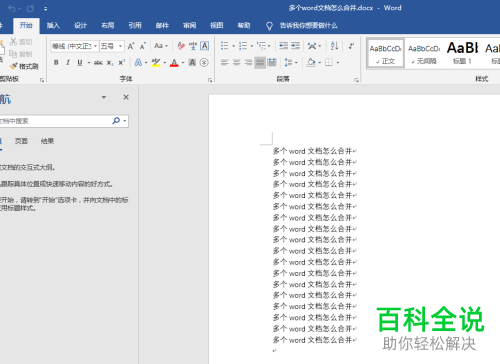The width and height of the screenshot is (500, 364).
Task: Clear all formatting with the eraser icon
Action: pos(181,46)
